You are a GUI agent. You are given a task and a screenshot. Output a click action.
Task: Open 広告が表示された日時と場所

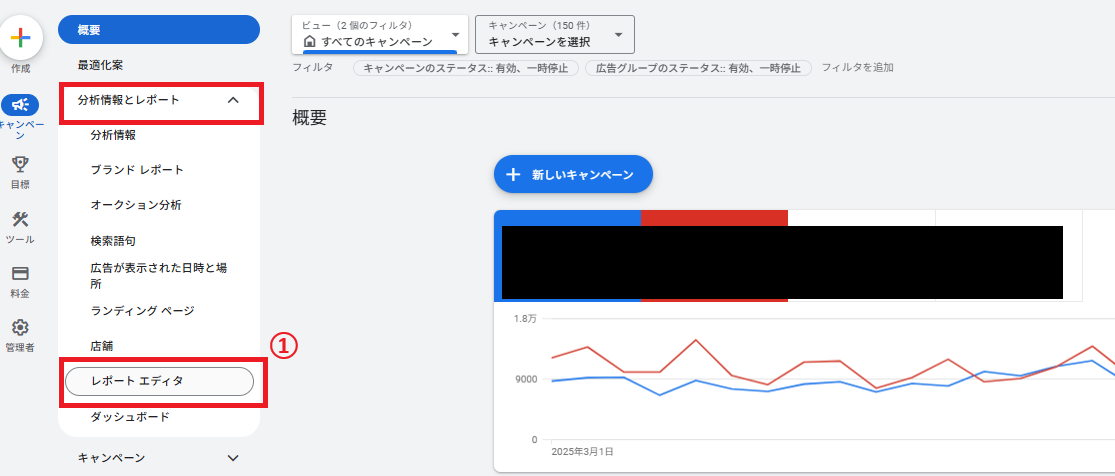pyautogui.click(x=159, y=276)
